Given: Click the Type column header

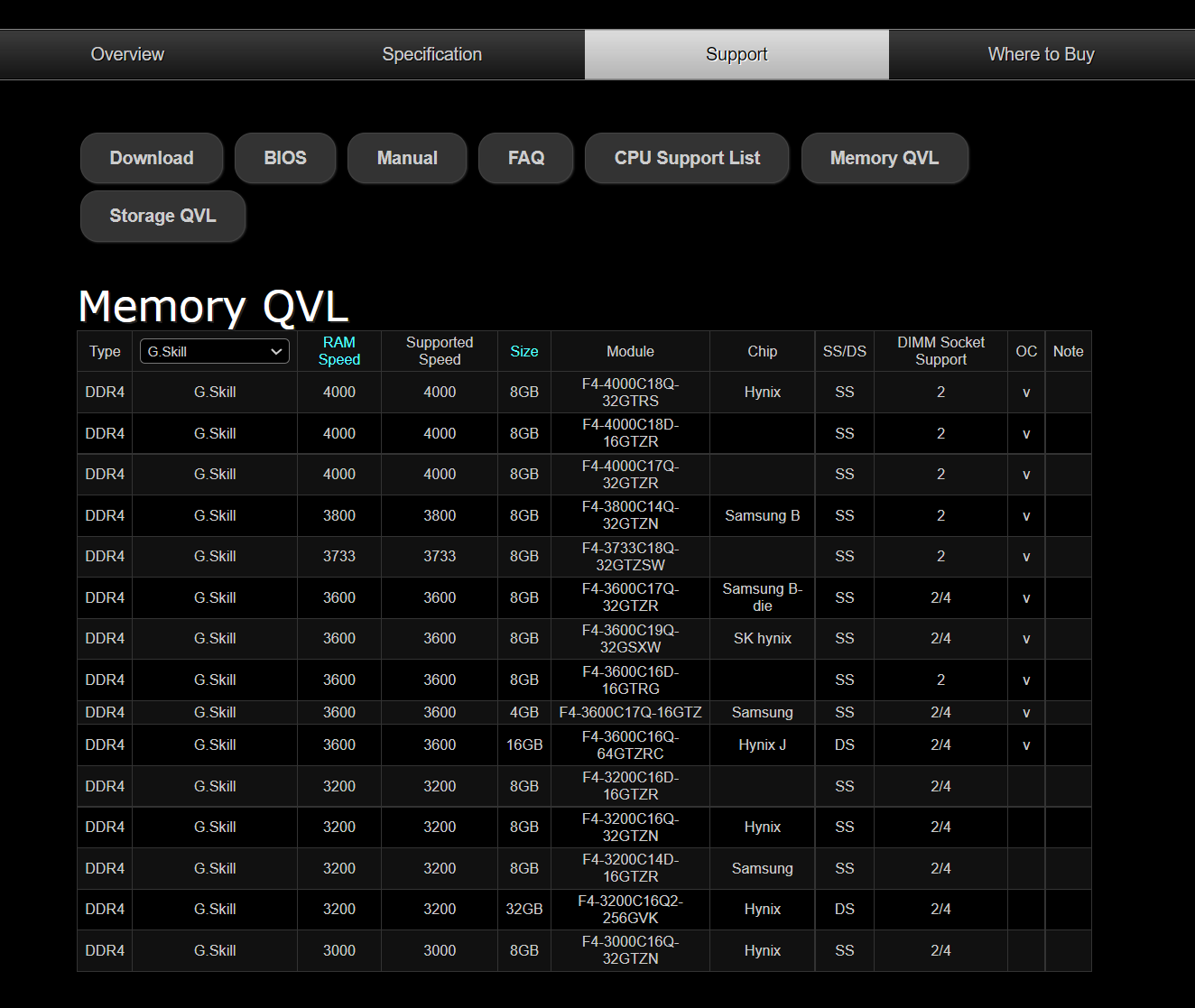Looking at the screenshot, I should 105,351.
